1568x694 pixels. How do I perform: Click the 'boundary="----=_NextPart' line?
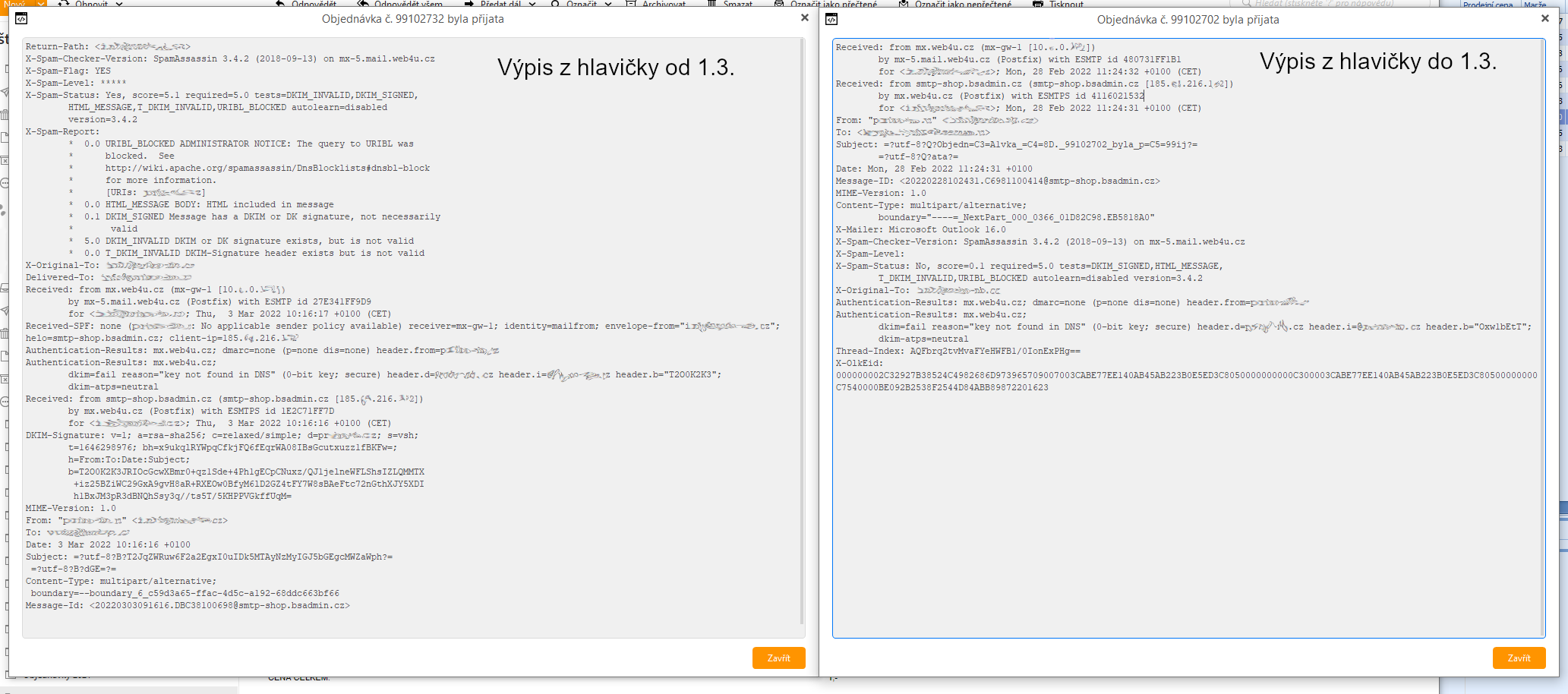(x=1016, y=217)
